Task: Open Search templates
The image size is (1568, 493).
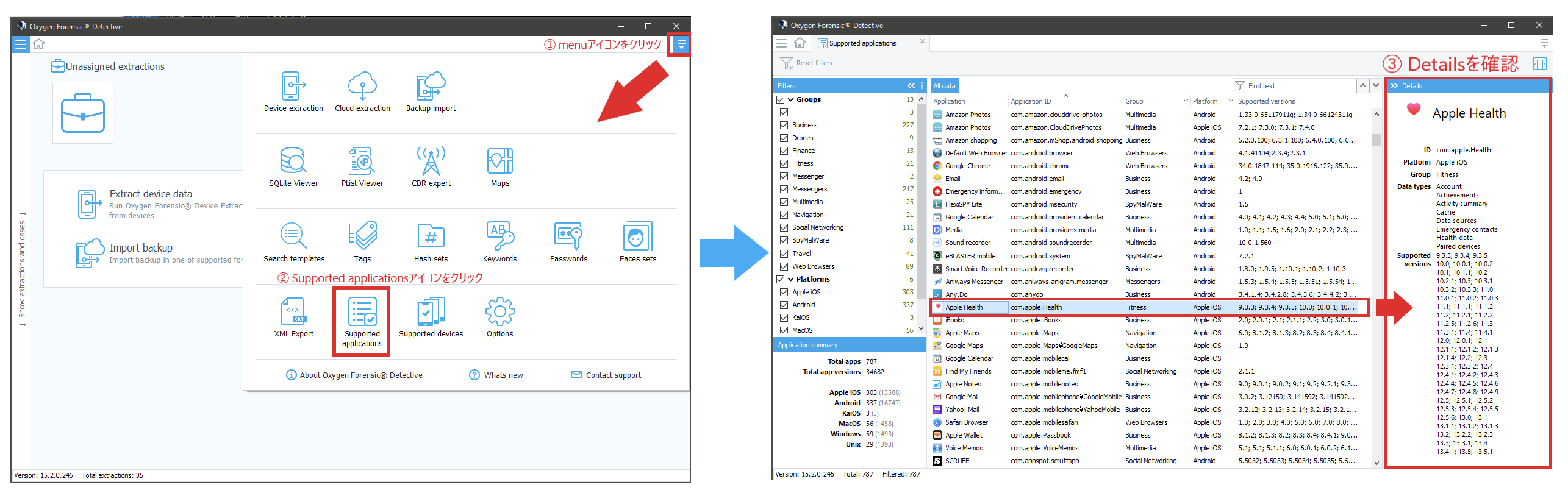Action: [x=293, y=242]
